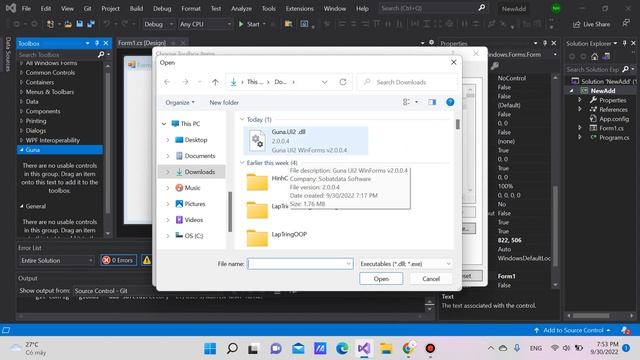Select the Guna toolbox group
This screenshot has width=640, height=360.
pos(60,150)
